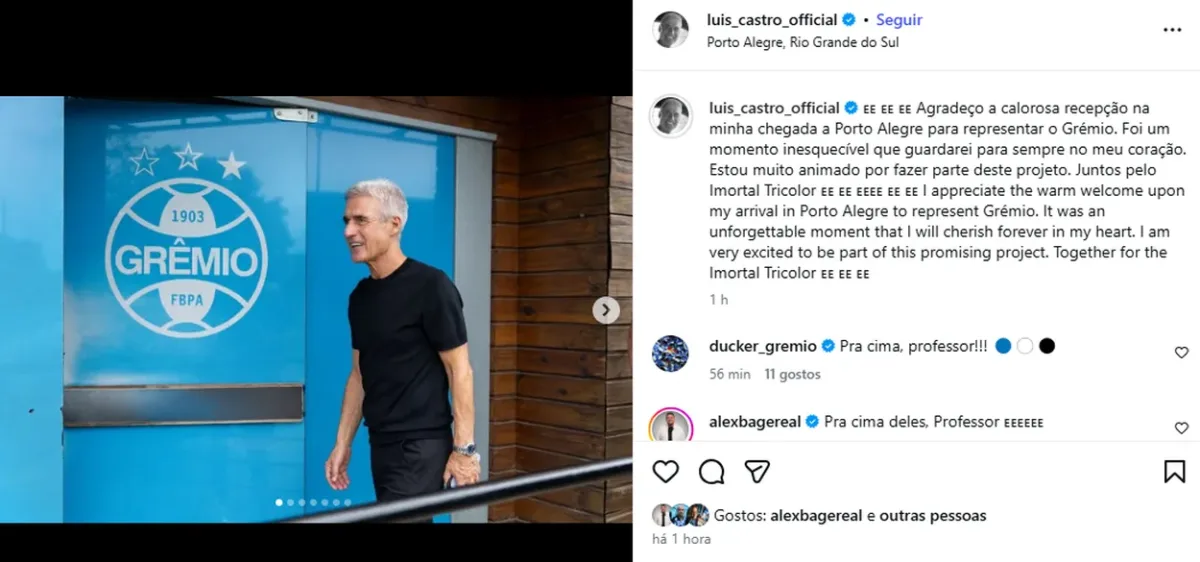
Task: View the 11 gostos on comment
Action: tap(792, 374)
